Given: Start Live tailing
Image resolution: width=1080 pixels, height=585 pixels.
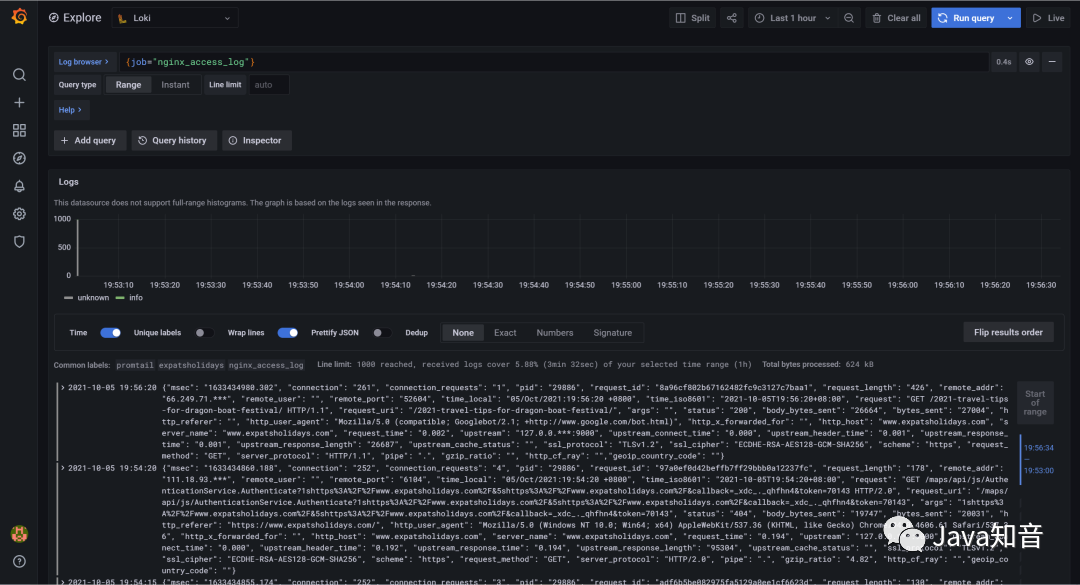Looking at the screenshot, I should 1048,18.
